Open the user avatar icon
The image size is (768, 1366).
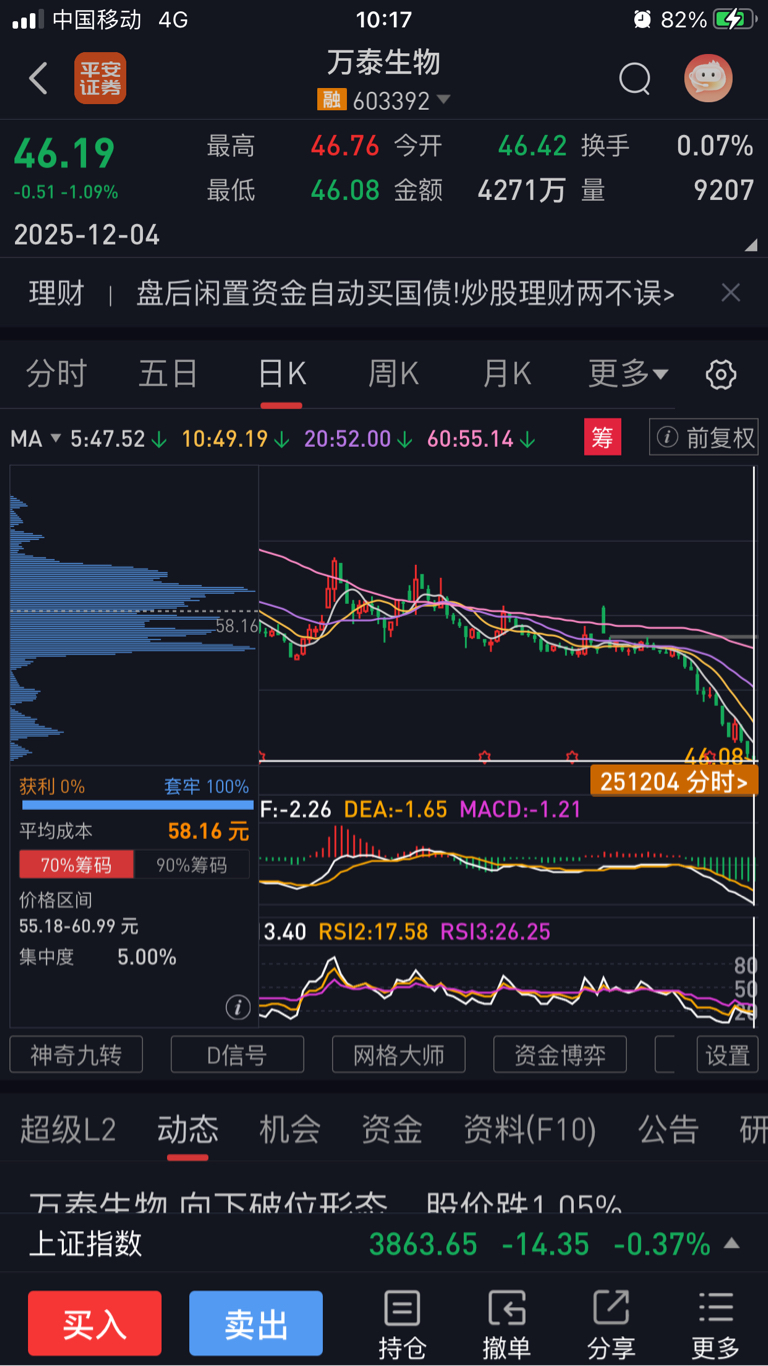click(x=708, y=78)
